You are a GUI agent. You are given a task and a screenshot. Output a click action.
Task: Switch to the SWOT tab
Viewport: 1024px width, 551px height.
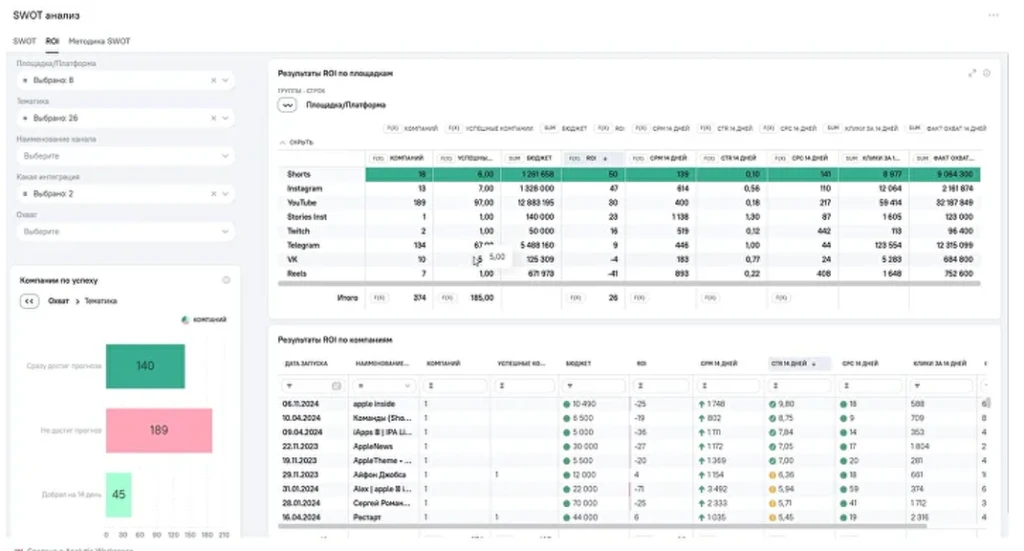point(24,42)
